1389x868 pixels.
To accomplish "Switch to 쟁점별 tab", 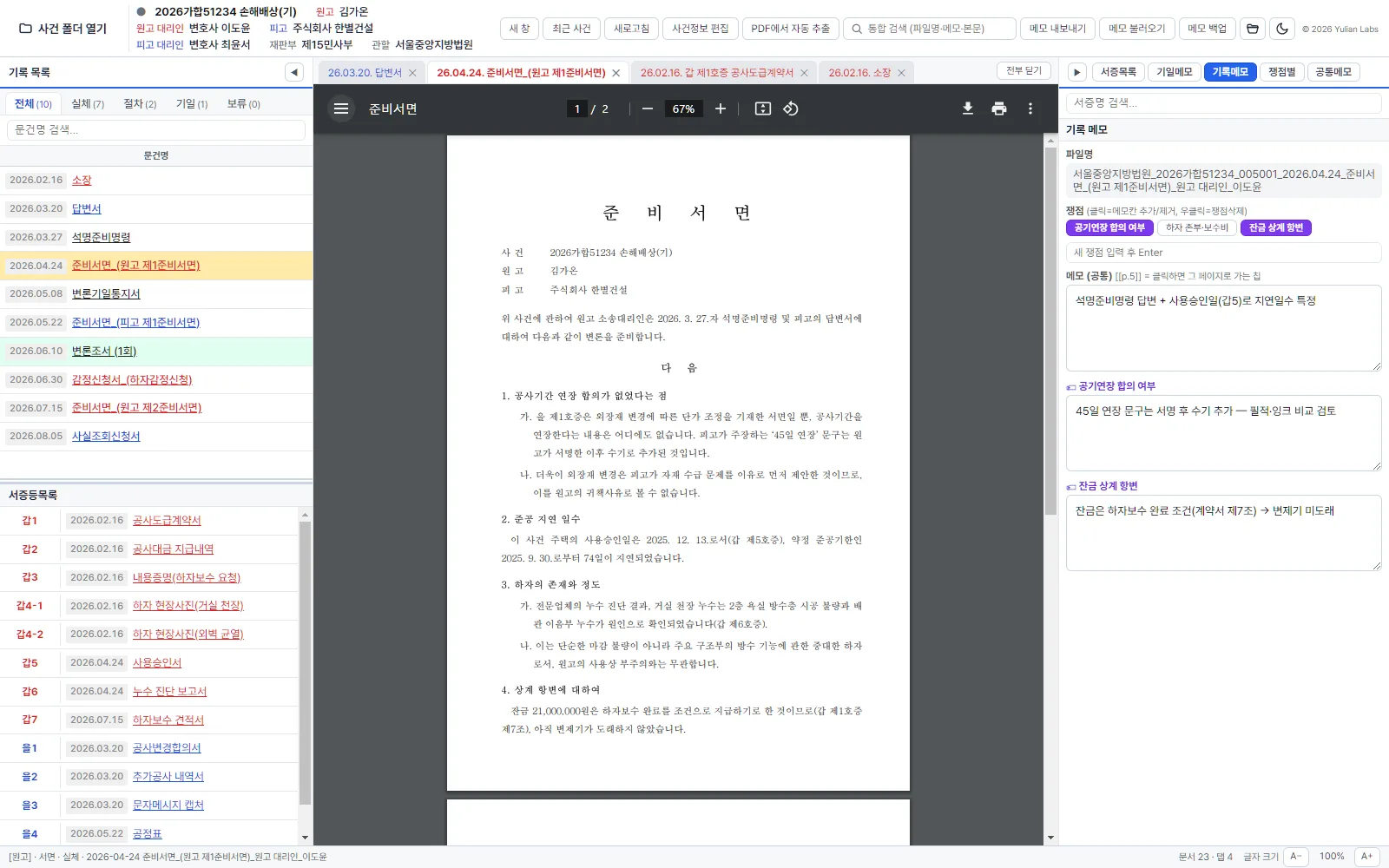I will (1282, 72).
